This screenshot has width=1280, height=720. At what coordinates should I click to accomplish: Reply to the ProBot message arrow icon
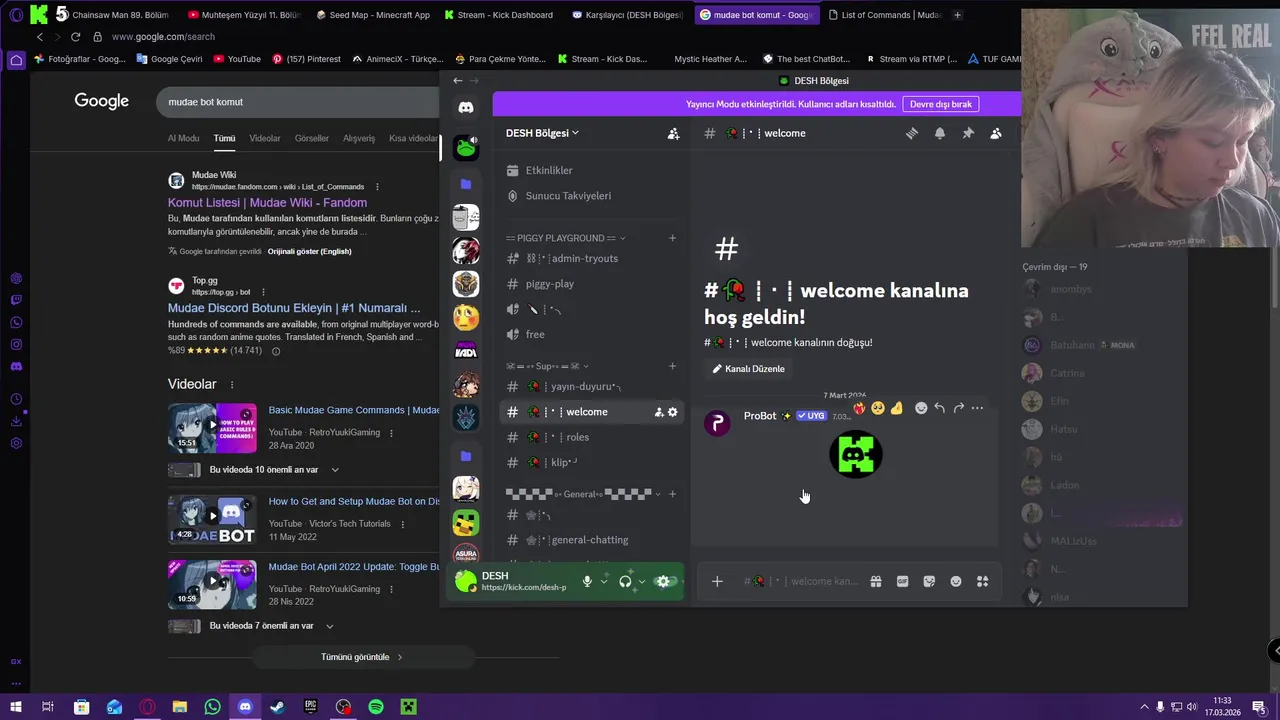940,408
